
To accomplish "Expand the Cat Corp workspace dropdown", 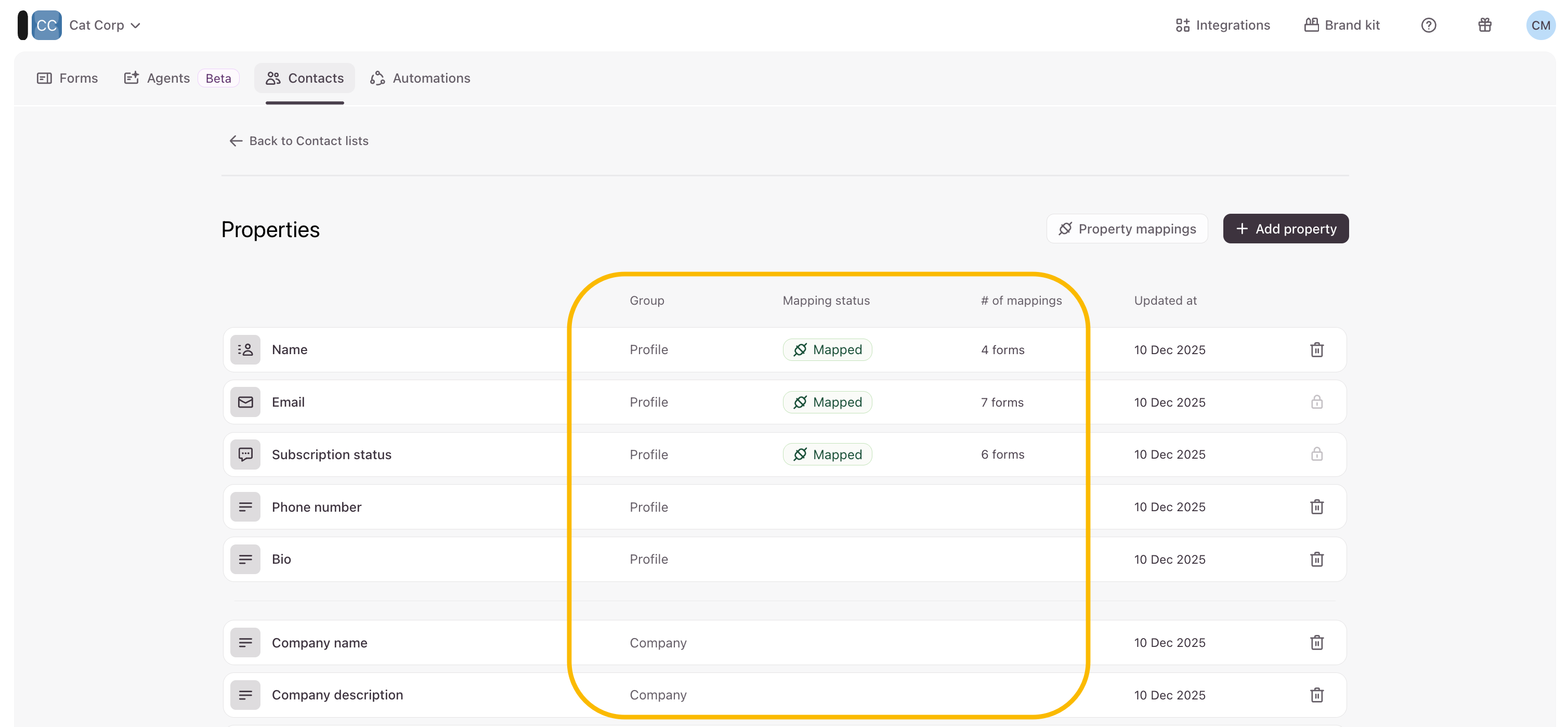I will coord(104,25).
